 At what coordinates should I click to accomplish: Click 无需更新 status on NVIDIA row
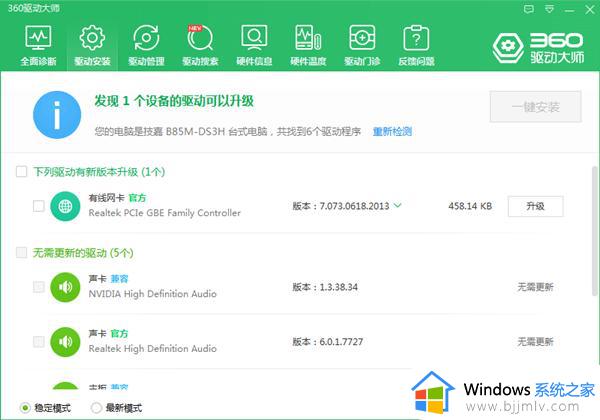[x=535, y=287]
